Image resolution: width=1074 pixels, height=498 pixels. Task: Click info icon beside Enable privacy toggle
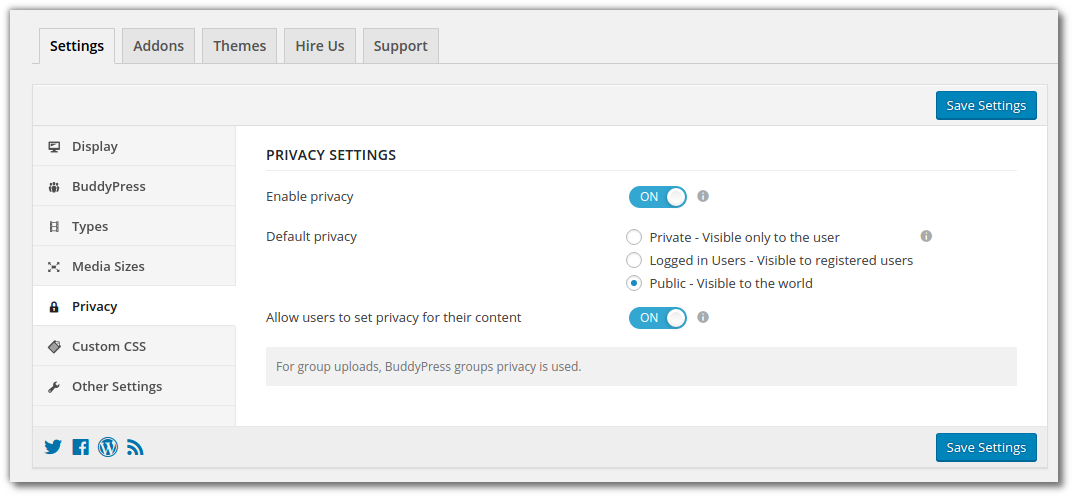click(x=703, y=196)
